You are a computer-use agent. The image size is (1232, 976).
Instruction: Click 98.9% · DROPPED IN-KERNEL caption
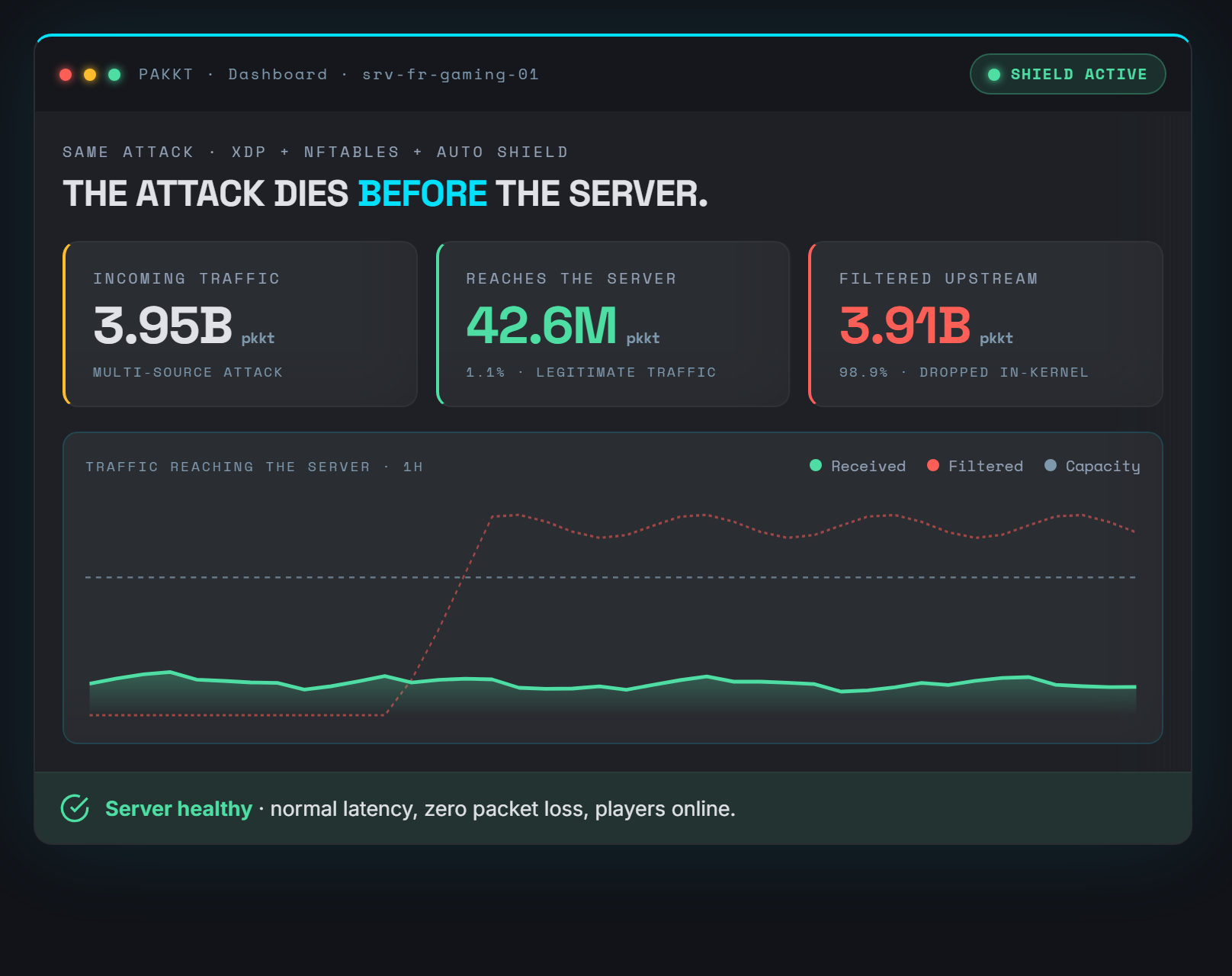coord(964,372)
